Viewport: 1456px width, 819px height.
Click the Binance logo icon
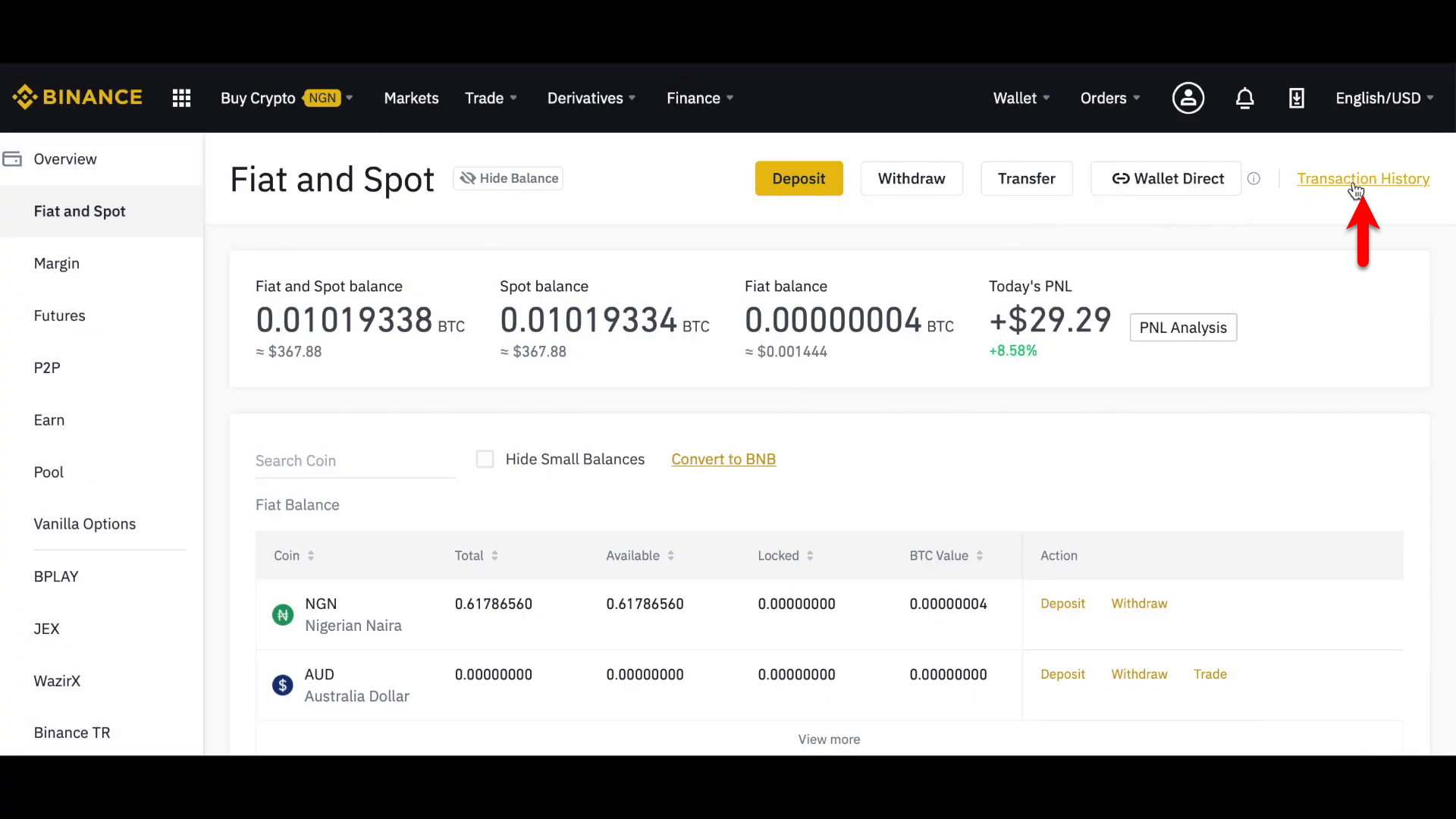tap(22, 97)
